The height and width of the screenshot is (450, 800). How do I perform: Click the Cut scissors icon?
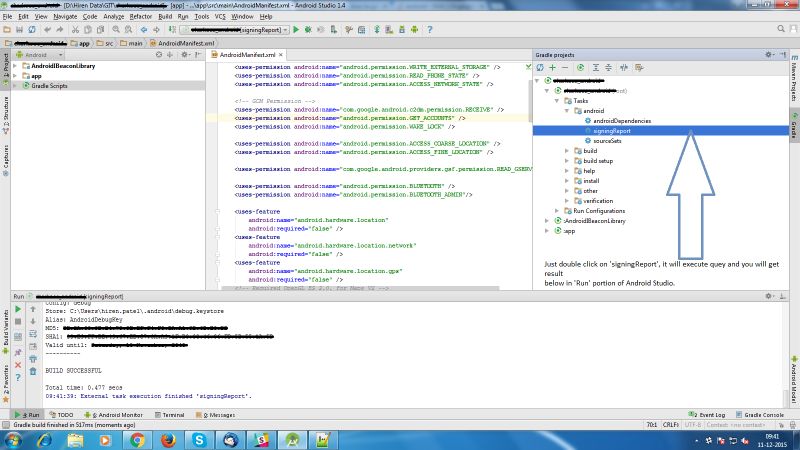76,30
